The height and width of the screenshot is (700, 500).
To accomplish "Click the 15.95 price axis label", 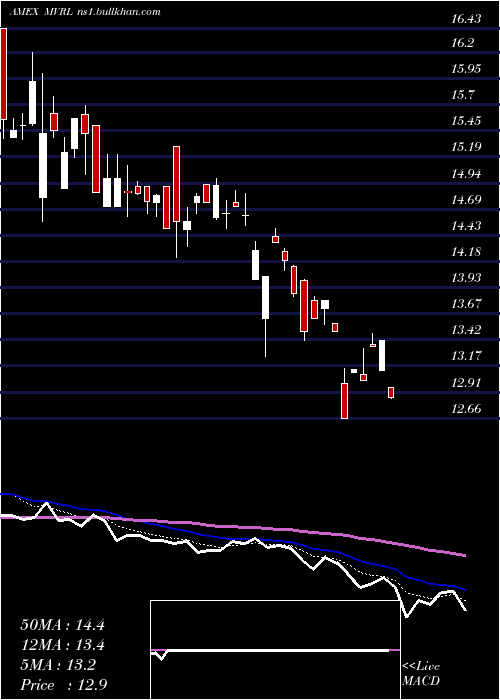I will coord(466,69).
